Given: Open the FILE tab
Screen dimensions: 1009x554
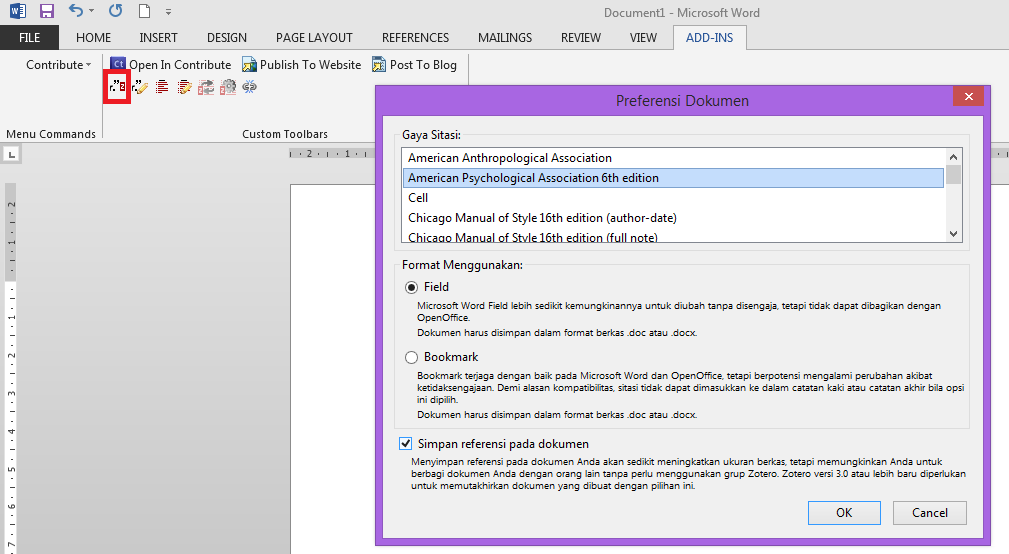Looking at the screenshot, I should 30,37.
